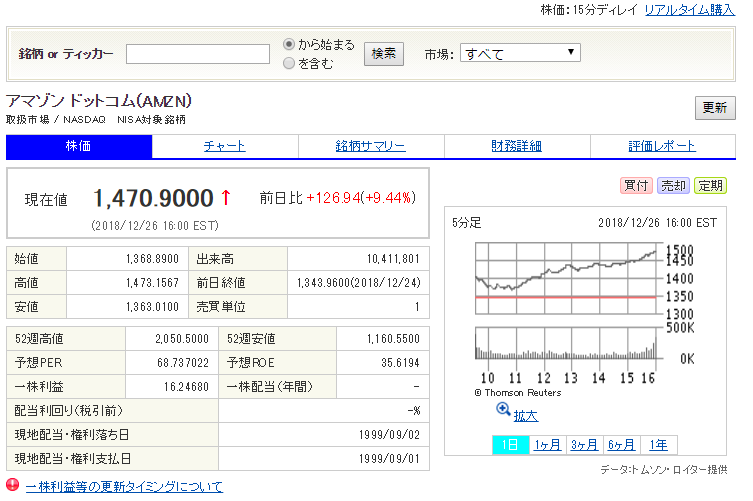Click the 前日終値 value 1,343.9600(2018/12/24)
Viewport: 753px width, 501px height.
(x=359, y=283)
